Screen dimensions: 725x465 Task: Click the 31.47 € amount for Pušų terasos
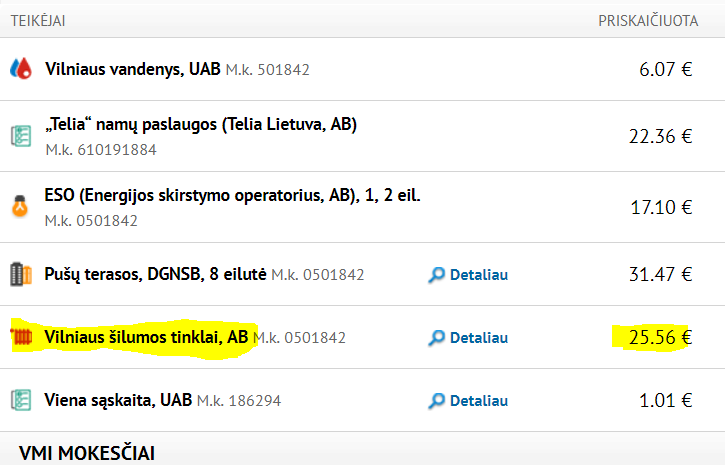[660, 274]
